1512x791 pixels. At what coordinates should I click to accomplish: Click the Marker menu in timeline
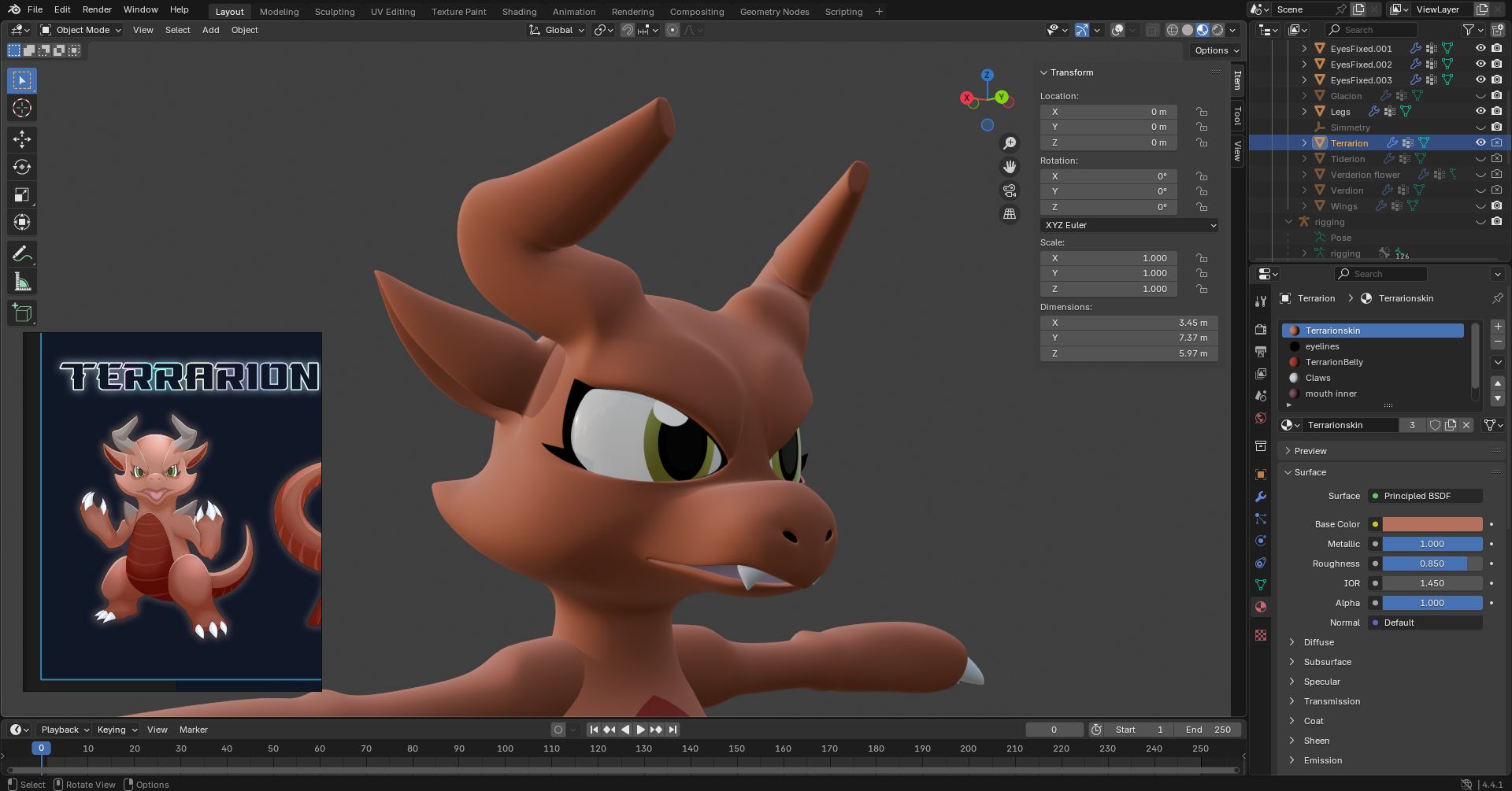(x=193, y=730)
